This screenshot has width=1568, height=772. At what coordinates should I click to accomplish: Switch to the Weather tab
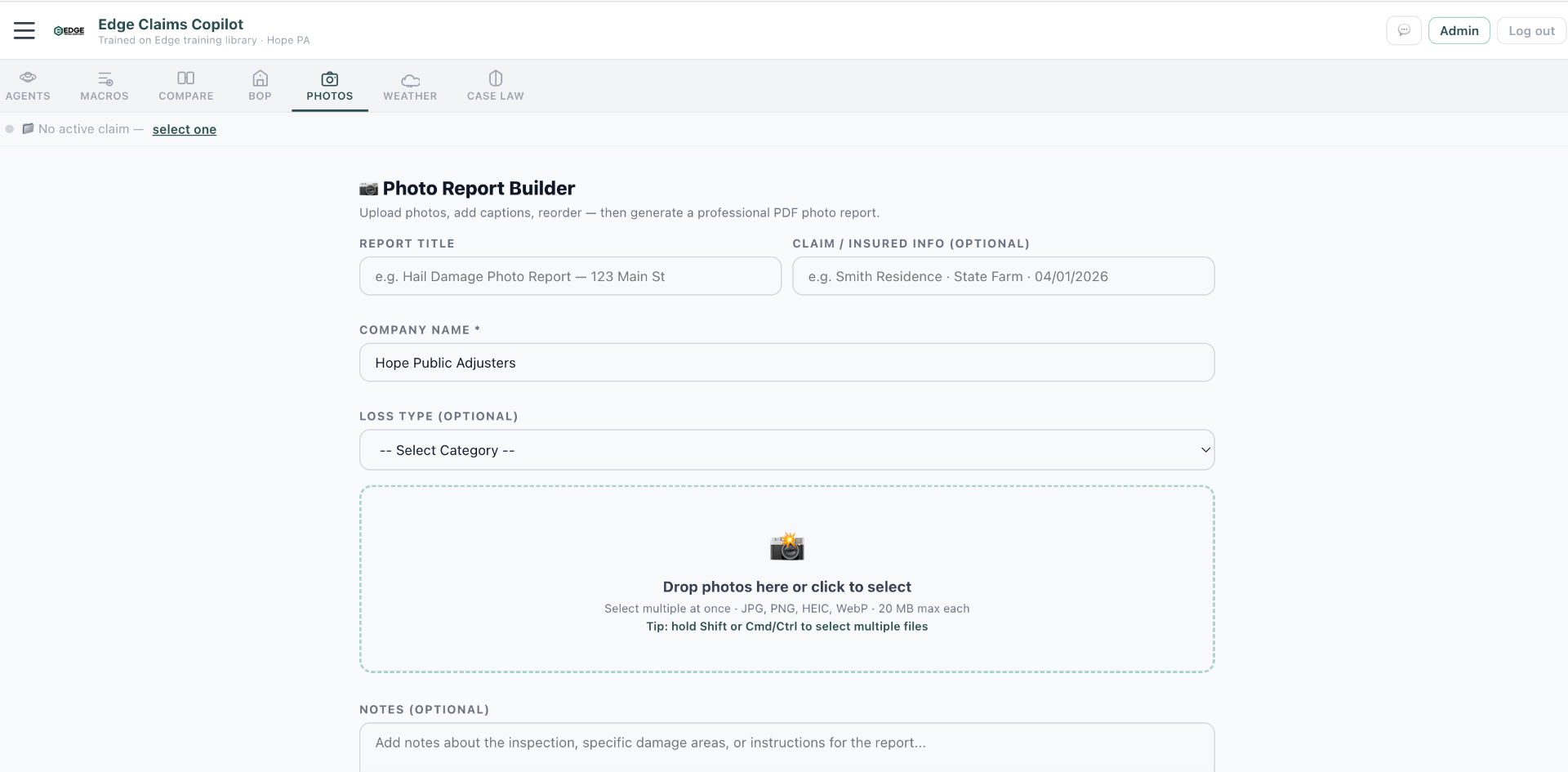[x=409, y=86]
